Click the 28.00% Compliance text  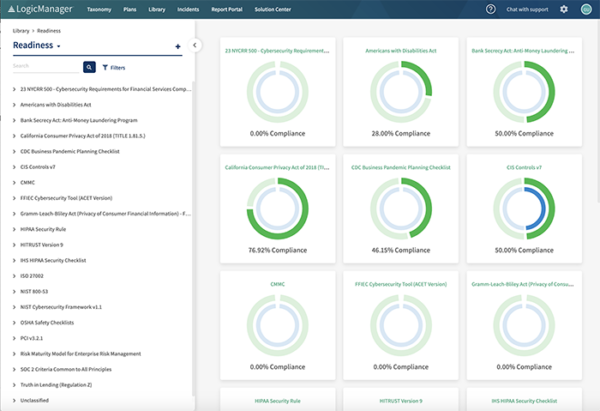coord(401,134)
